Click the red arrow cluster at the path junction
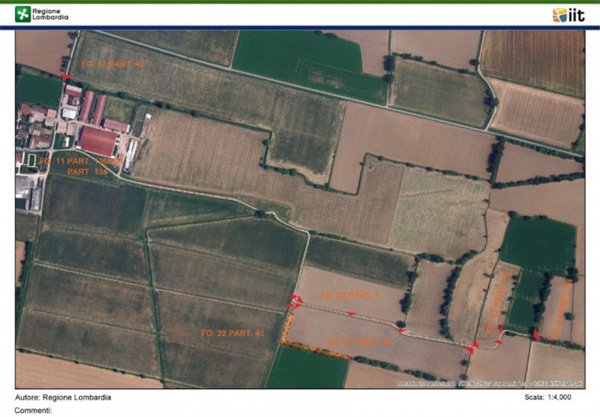The width and height of the screenshot is (600, 417). coord(295,301)
